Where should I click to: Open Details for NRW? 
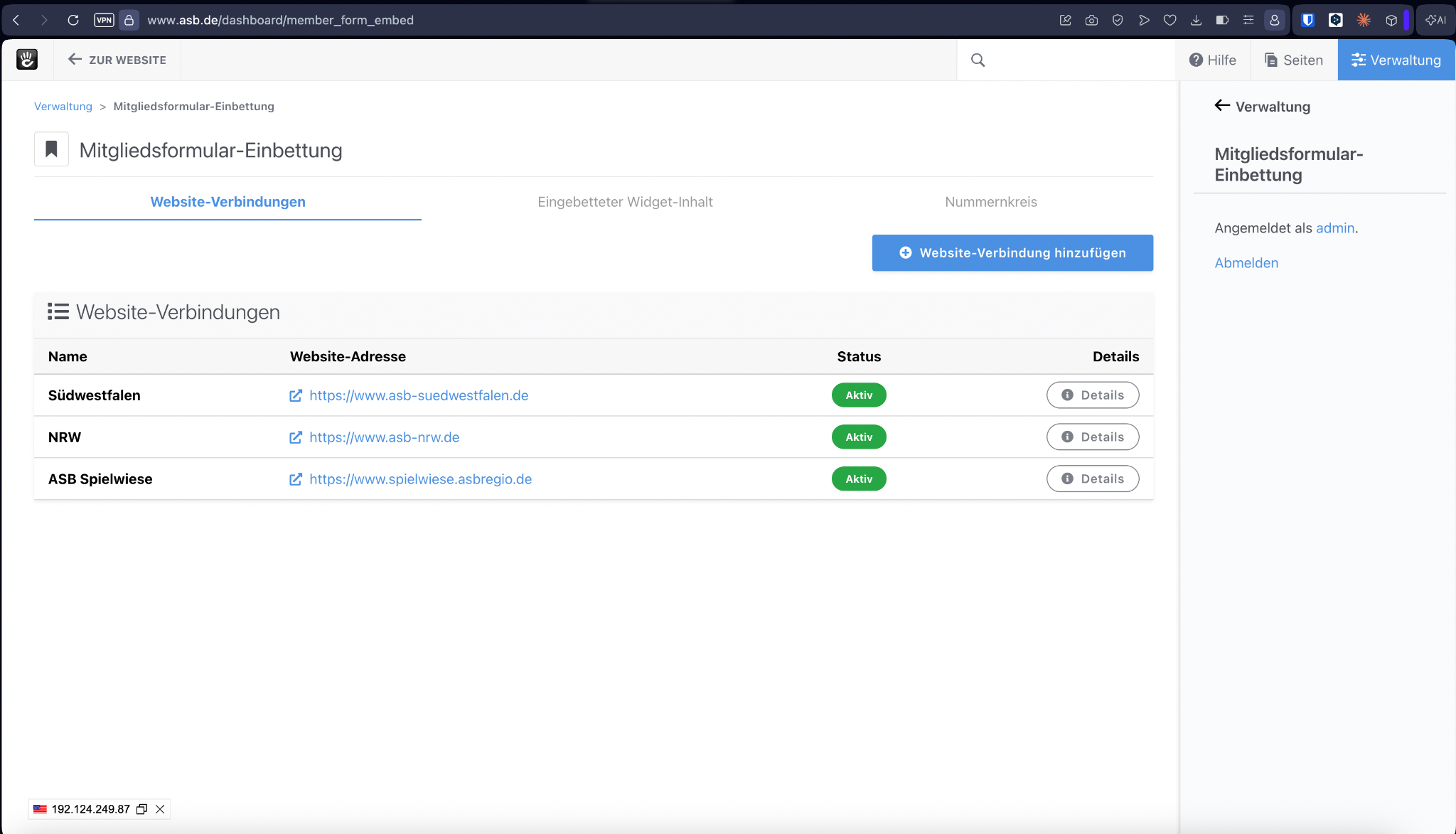1093,437
